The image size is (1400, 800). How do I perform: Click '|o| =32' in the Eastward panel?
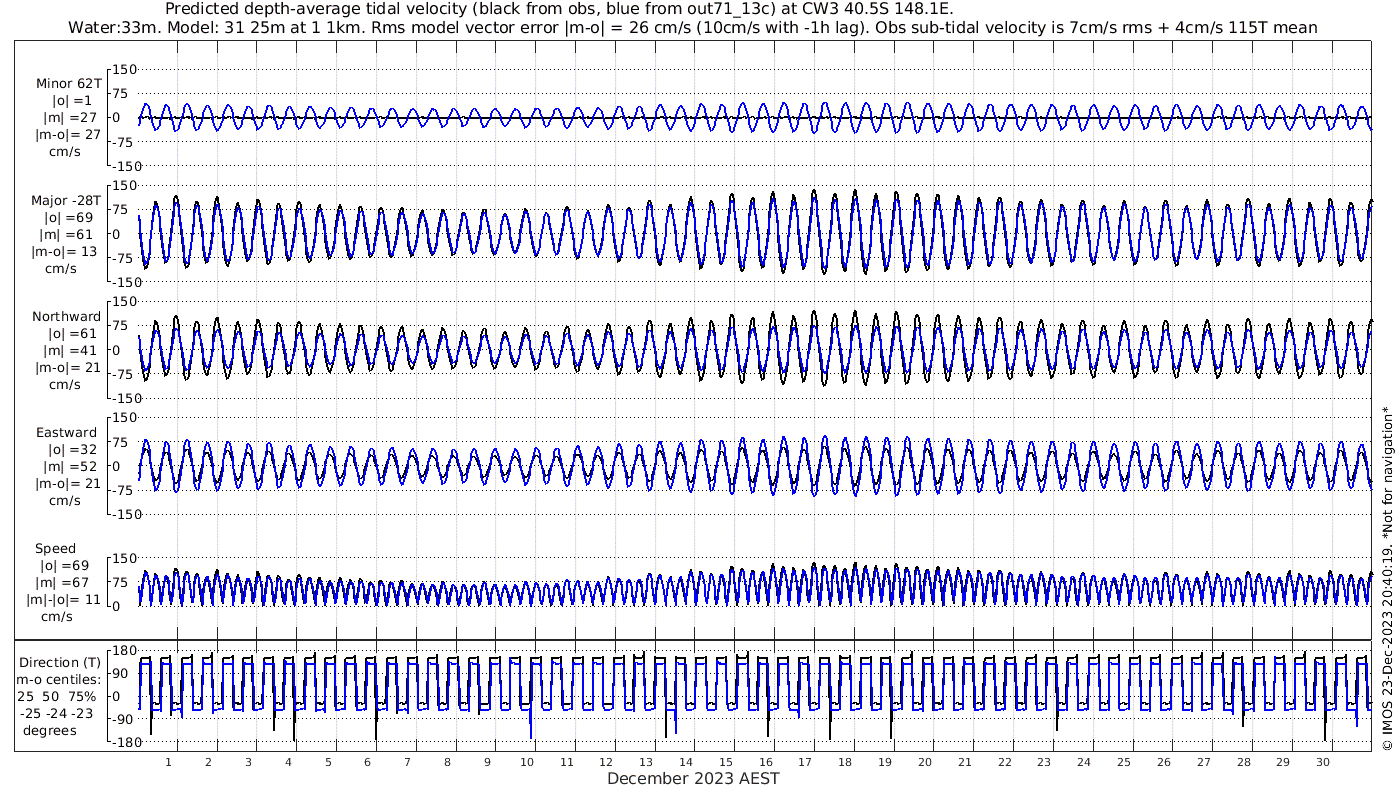pyautogui.click(x=73, y=449)
